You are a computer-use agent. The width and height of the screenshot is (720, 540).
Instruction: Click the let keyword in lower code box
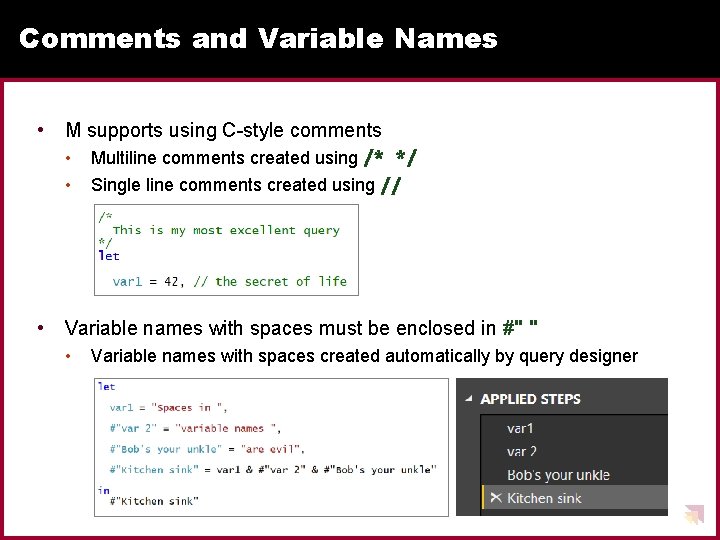[x=107, y=387]
